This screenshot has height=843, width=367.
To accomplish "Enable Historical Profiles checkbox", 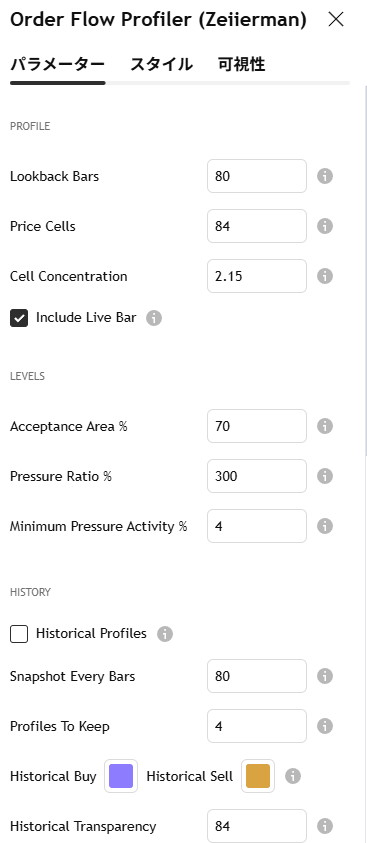I will tap(19, 634).
